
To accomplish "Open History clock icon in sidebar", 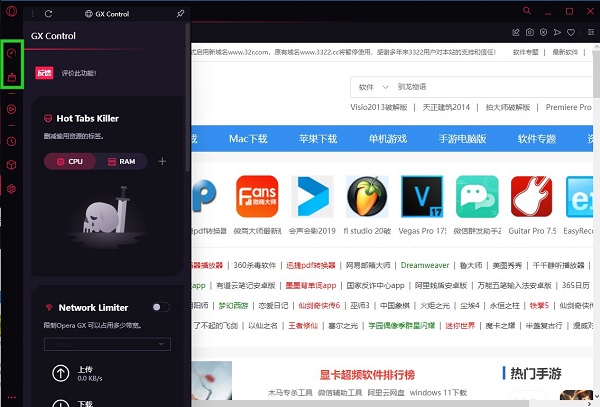I will pos(11,142).
